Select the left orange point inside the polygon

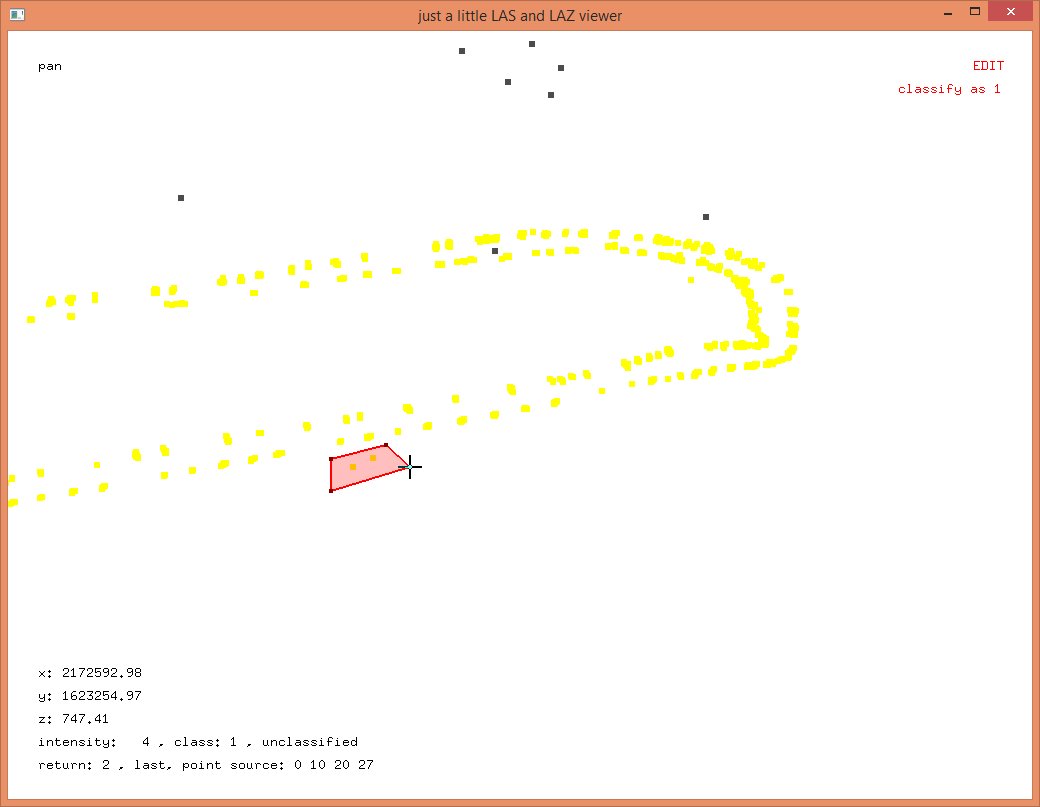[x=353, y=467]
